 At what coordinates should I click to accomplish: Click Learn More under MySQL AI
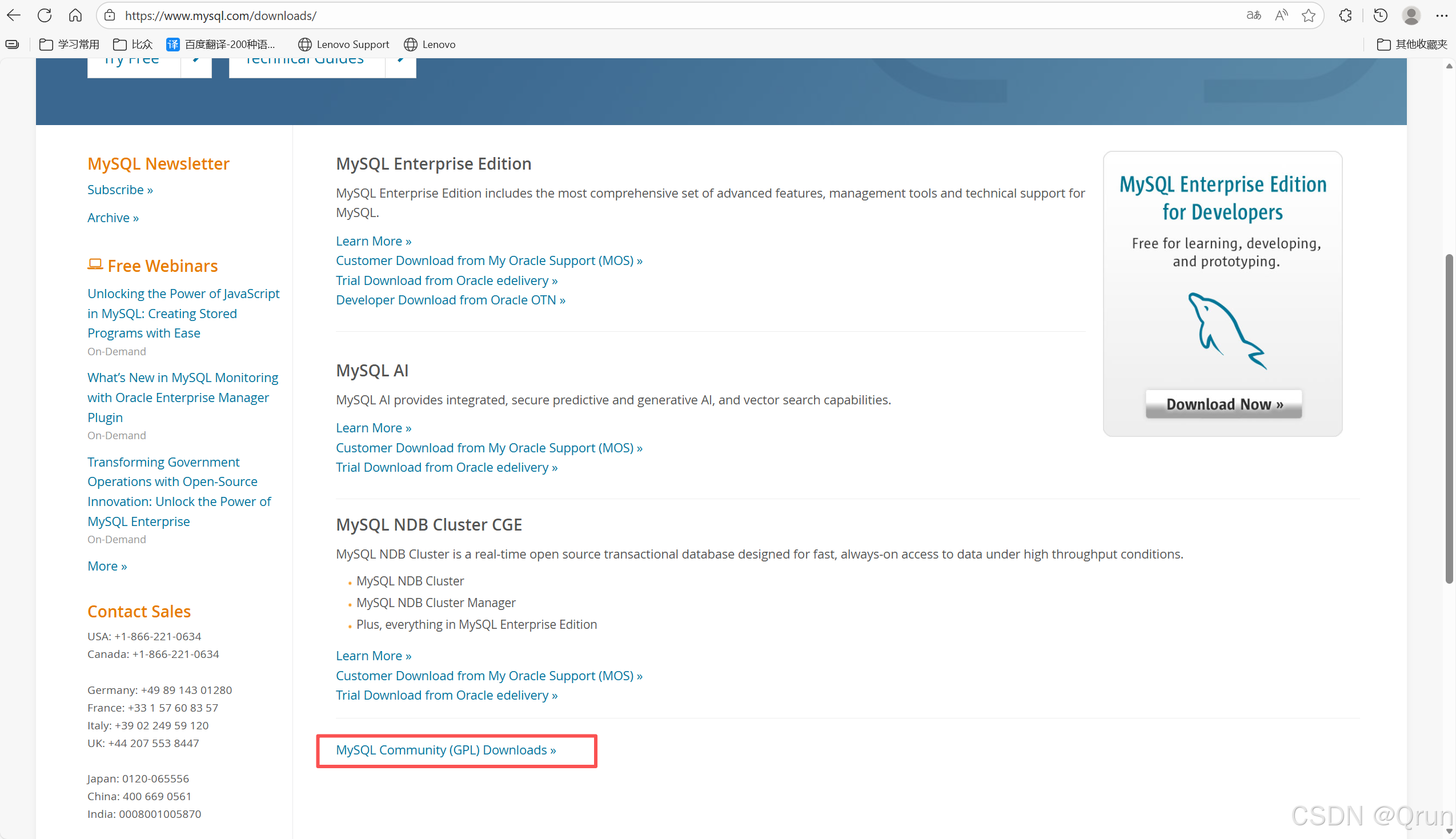coord(374,428)
